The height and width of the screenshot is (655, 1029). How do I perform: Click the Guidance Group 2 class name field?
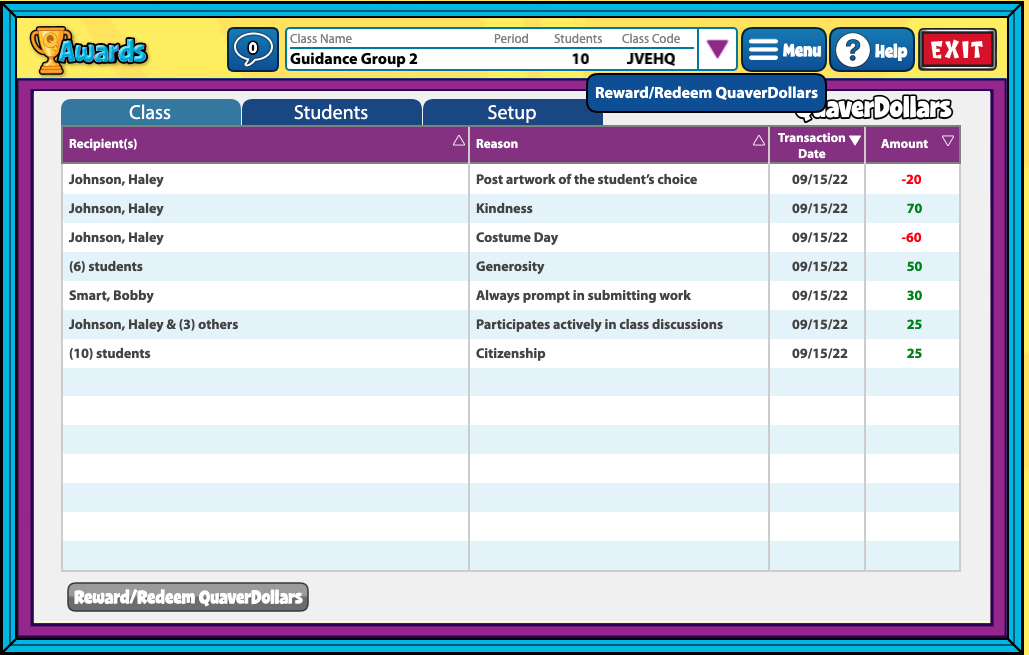pos(354,59)
